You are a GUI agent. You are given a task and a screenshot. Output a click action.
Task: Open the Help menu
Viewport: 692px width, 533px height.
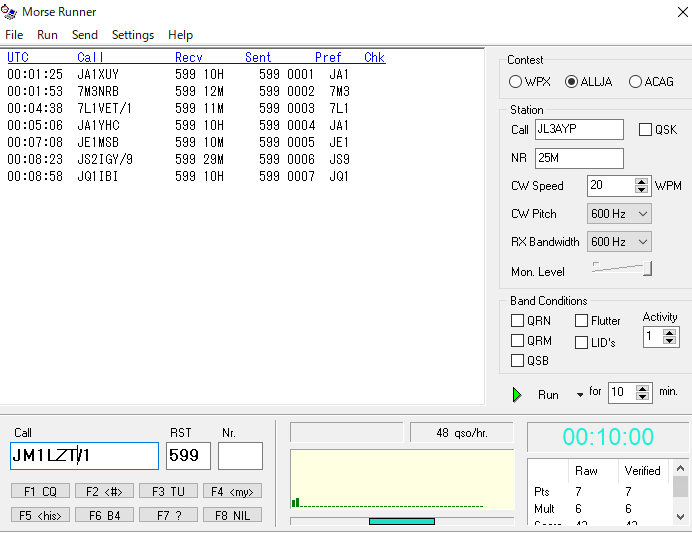tap(181, 35)
